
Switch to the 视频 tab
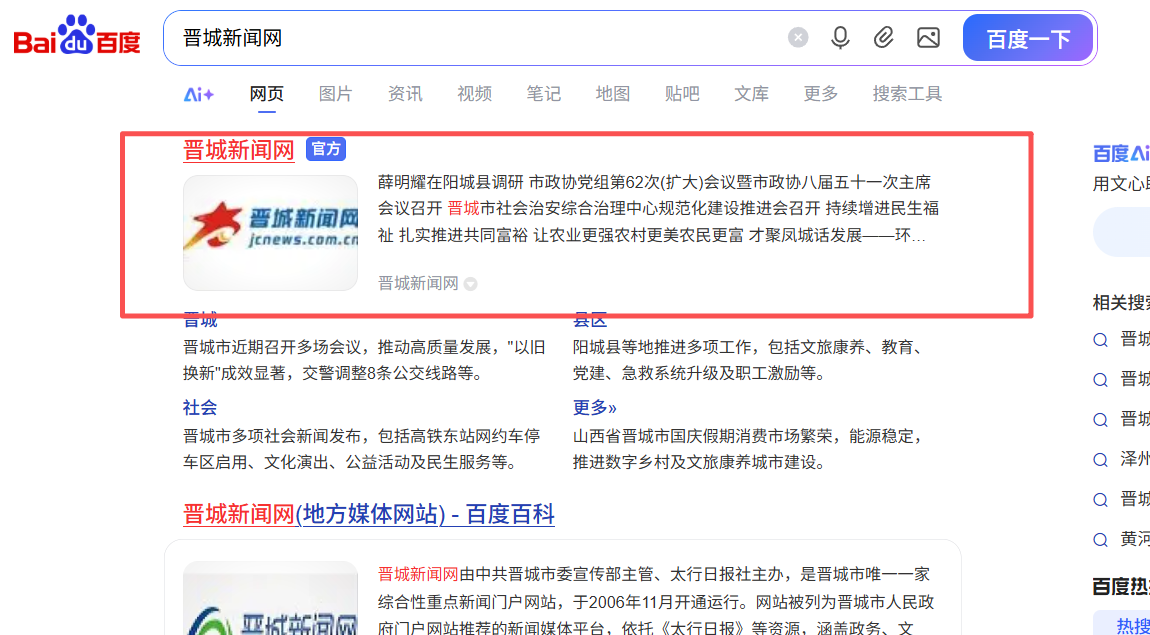[x=474, y=93]
